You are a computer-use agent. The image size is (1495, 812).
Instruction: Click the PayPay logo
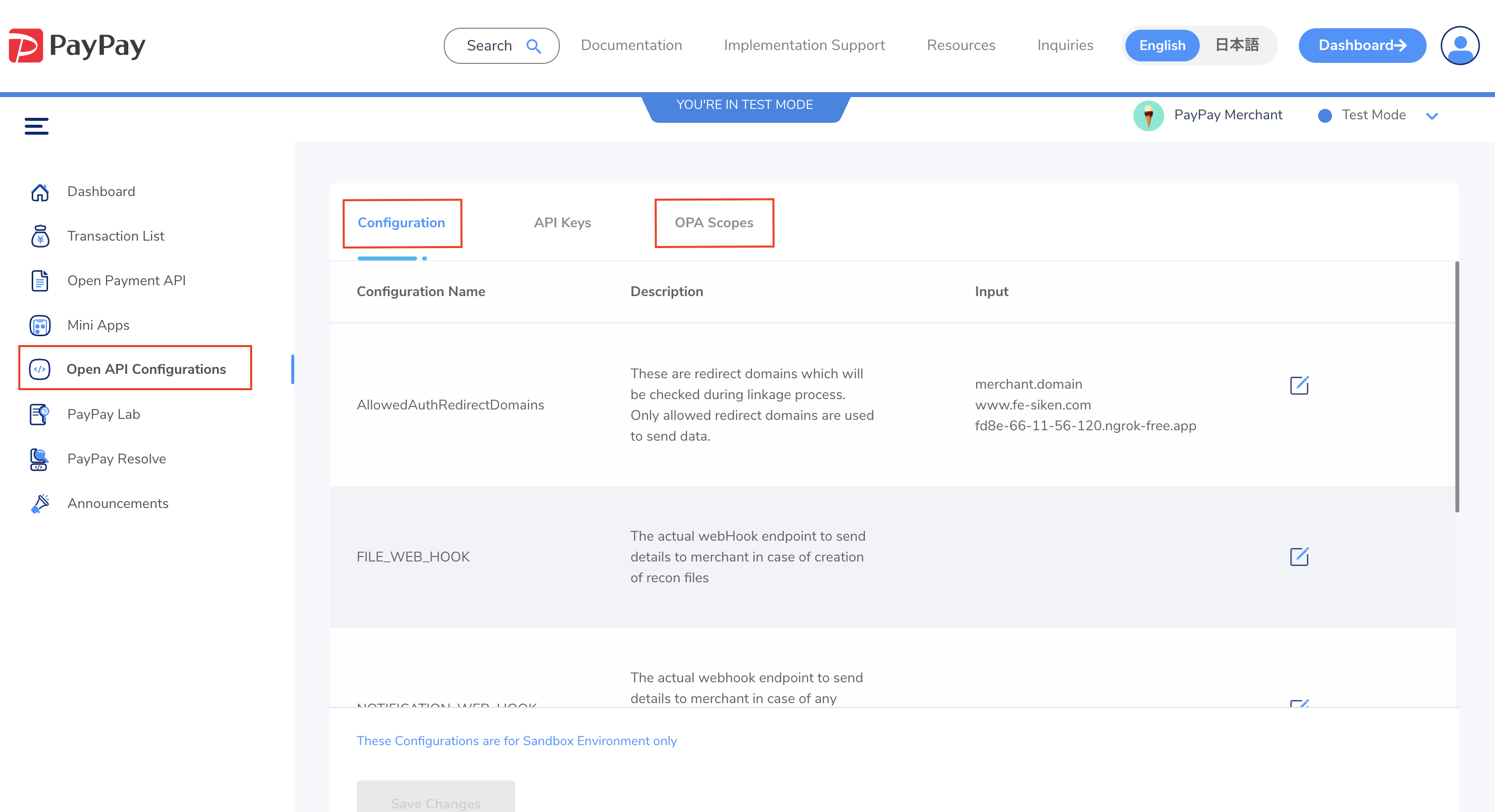coord(77,45)
